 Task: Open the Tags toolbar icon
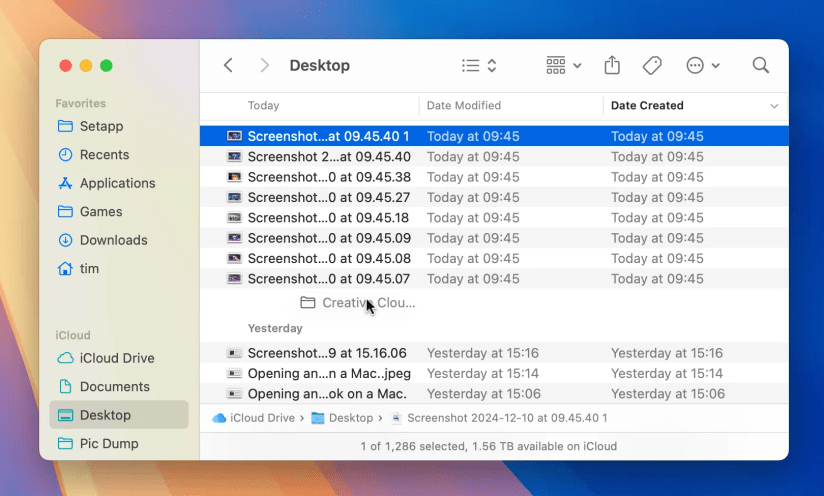click(x=652, y=66)
